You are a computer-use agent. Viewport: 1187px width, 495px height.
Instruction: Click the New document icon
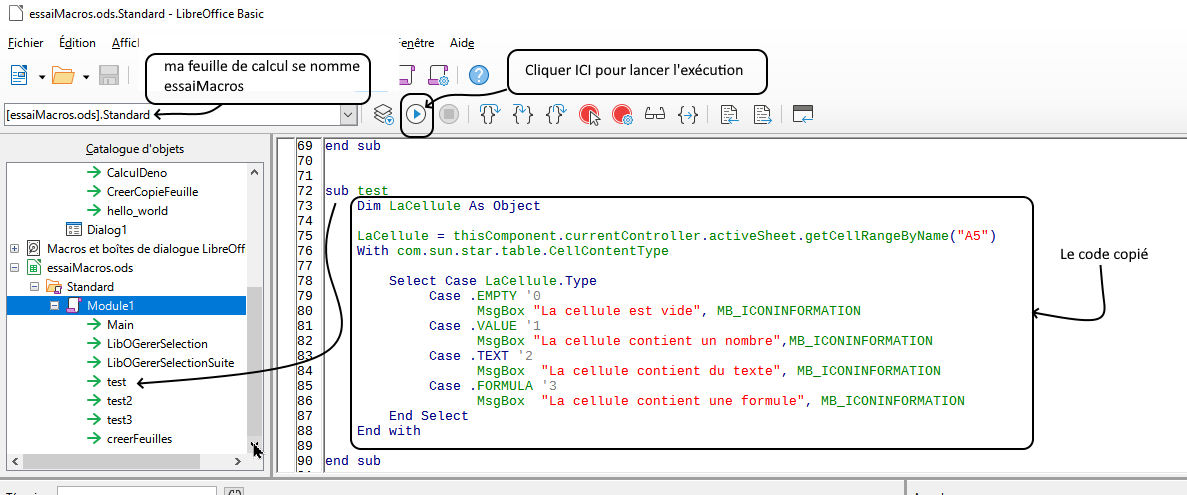tap(19, 75)
